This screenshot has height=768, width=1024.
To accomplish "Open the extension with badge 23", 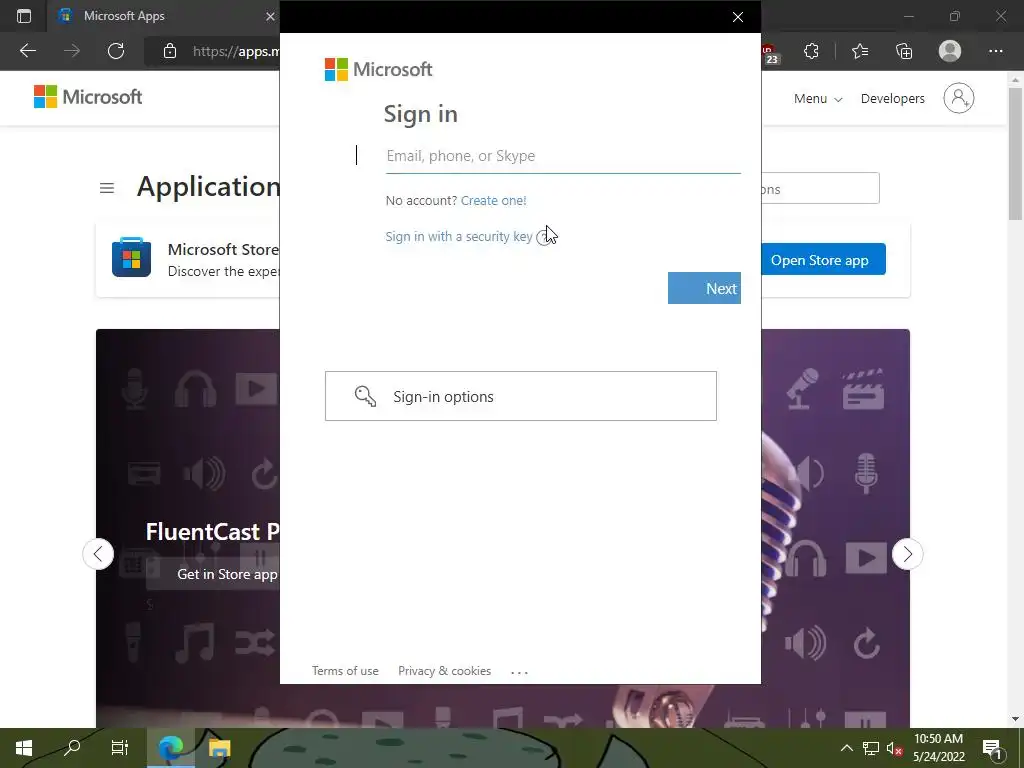I will [769, 54].
